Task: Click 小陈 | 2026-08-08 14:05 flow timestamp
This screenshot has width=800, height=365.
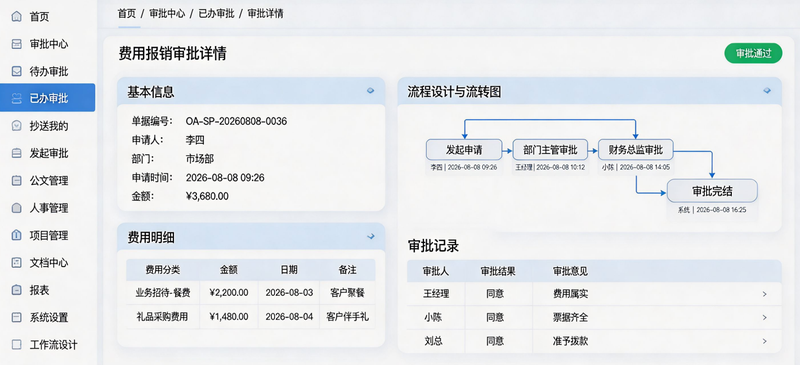Action: [636, 167]
